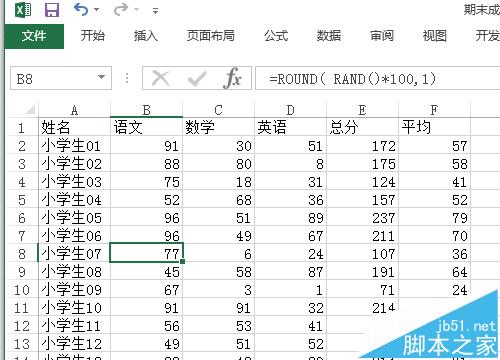This screenshot has height=360, width=500.
Task: Select total score cell 237
Action: 362,218
